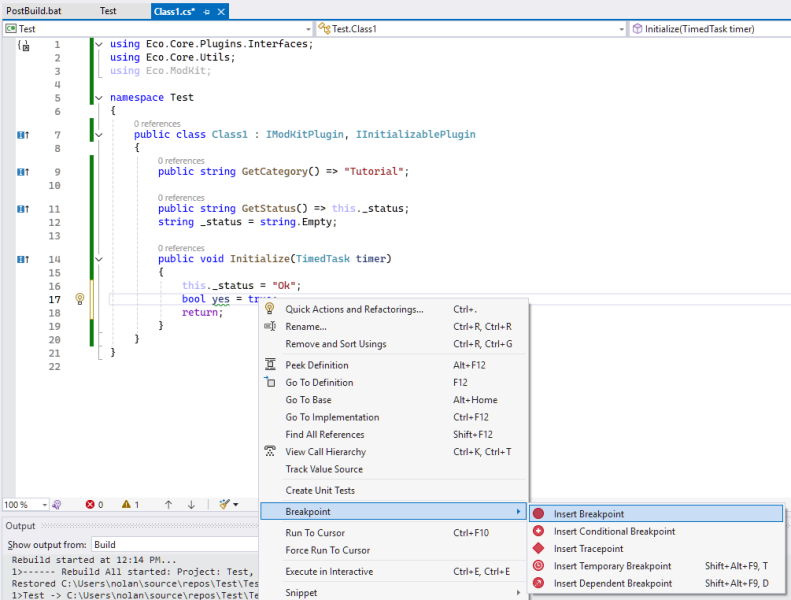Click the IModKitPlugin interface name
The image size is (791, 600).
[305, 135]
